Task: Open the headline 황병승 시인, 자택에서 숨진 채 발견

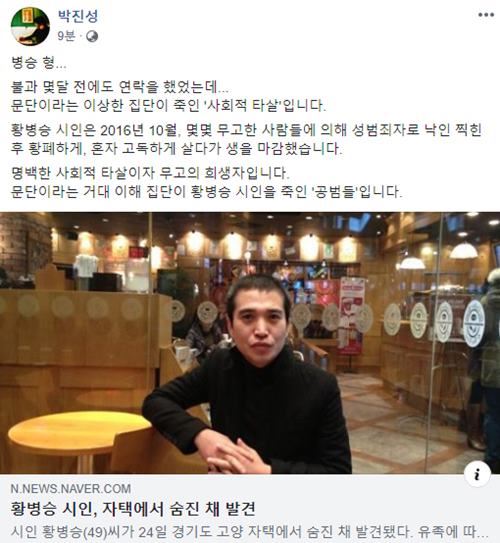Action: click(x=133, y=509)
